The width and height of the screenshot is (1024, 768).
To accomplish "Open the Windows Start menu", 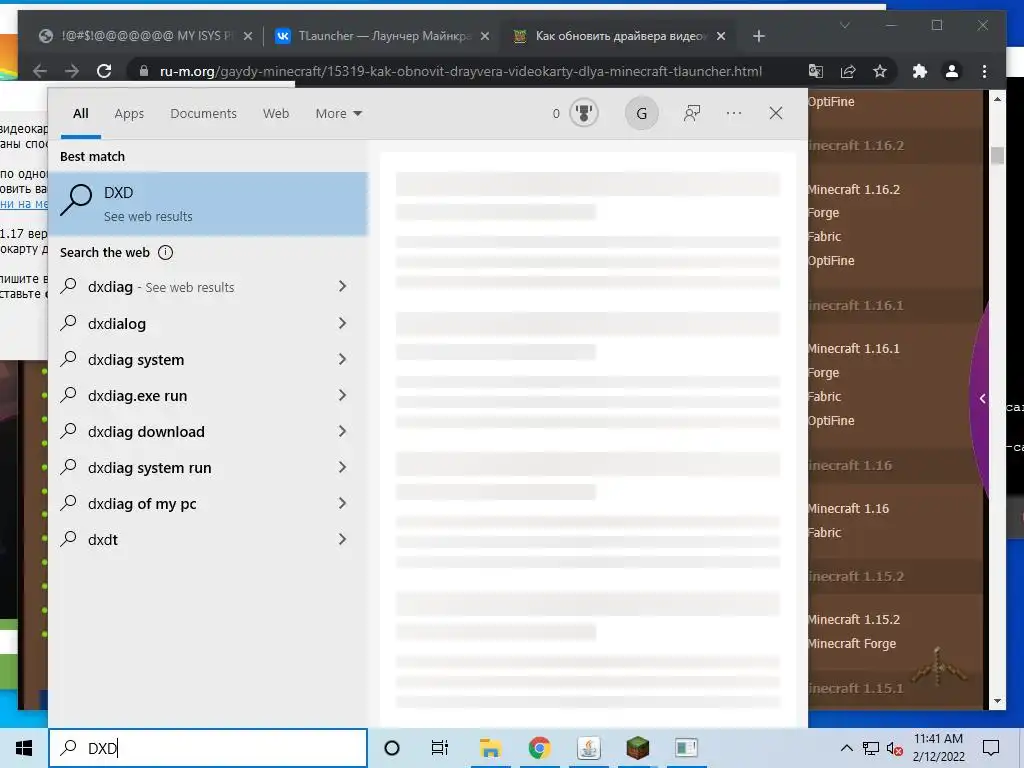I will [24, 748].
